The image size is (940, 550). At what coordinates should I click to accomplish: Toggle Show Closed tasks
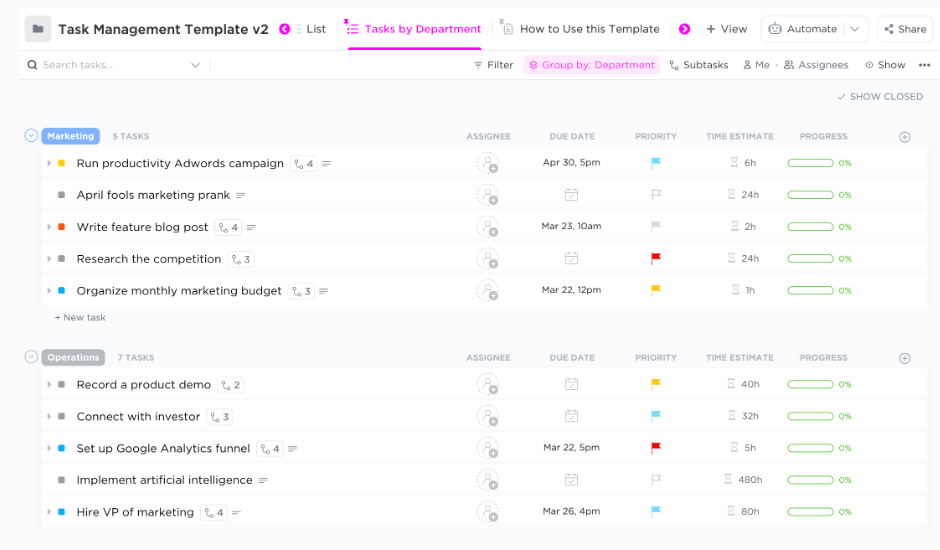(880, 97)
